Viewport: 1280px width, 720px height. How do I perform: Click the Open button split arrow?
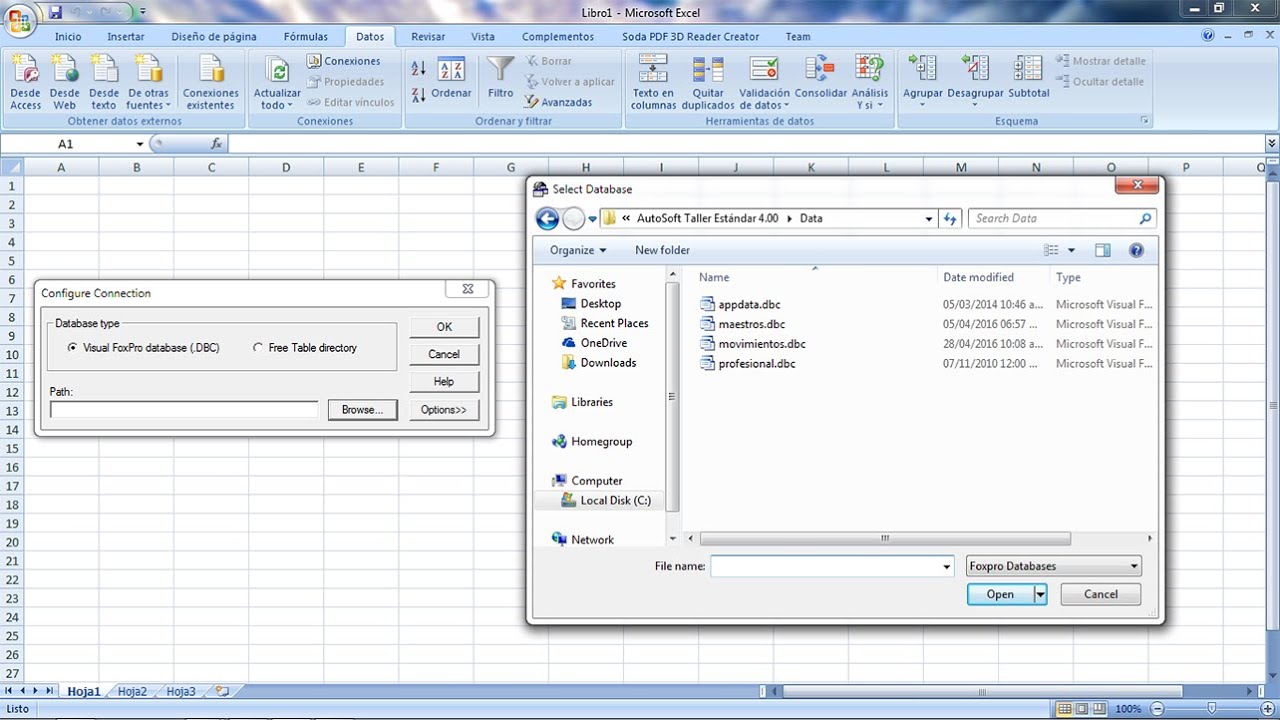tap(1040, 594)
